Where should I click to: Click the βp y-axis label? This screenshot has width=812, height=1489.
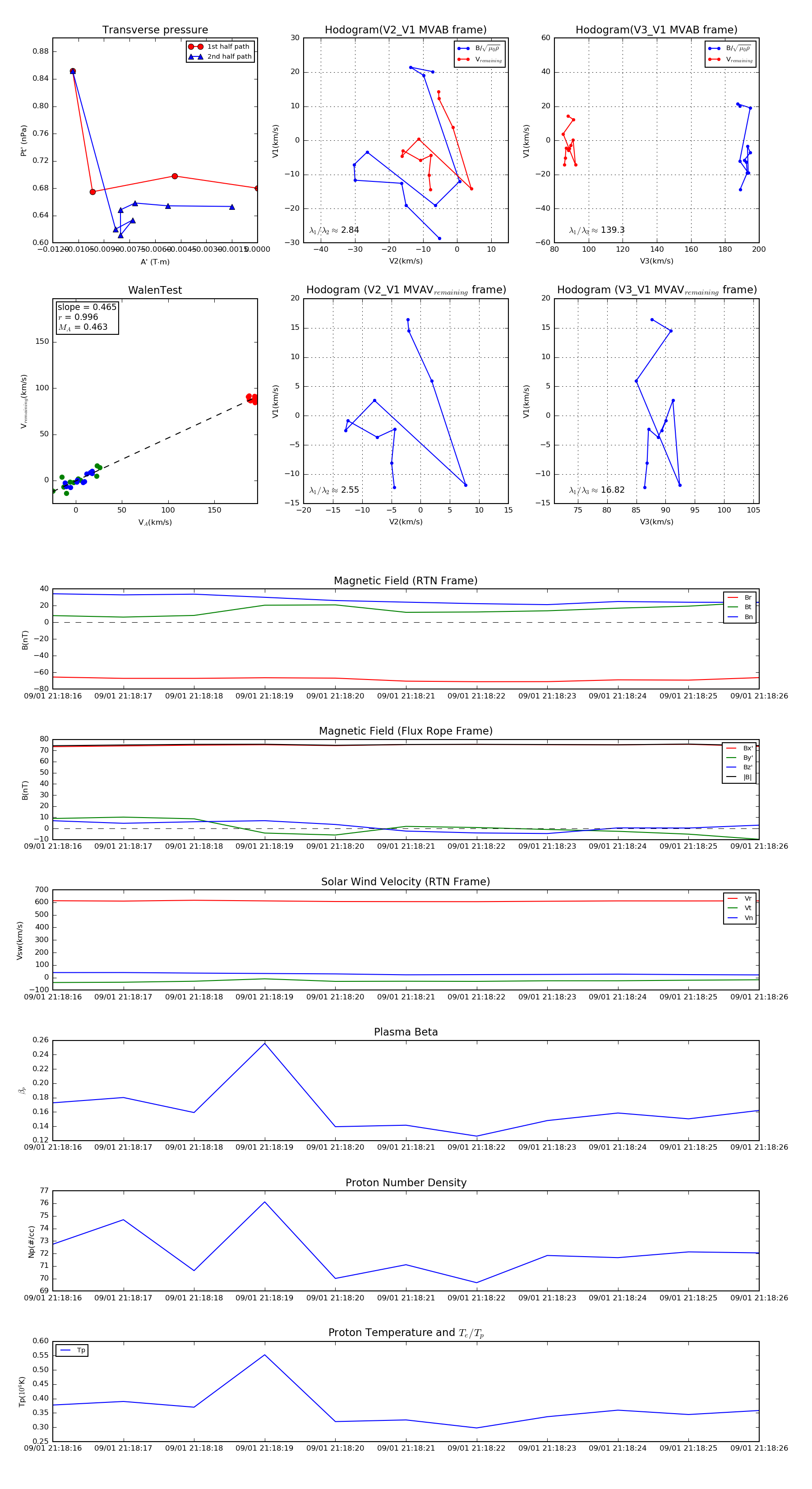[22, 1091]
